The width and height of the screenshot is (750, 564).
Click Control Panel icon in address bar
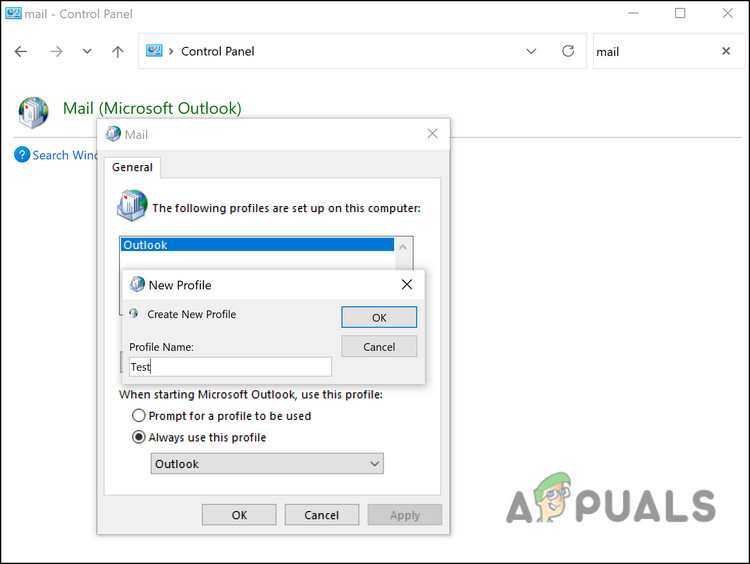(x=154, y=51)
